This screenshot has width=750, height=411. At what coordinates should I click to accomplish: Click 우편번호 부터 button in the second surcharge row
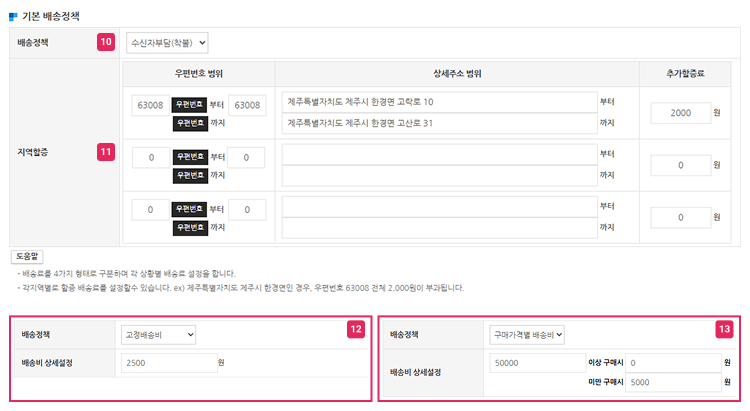tap(190, 157)
